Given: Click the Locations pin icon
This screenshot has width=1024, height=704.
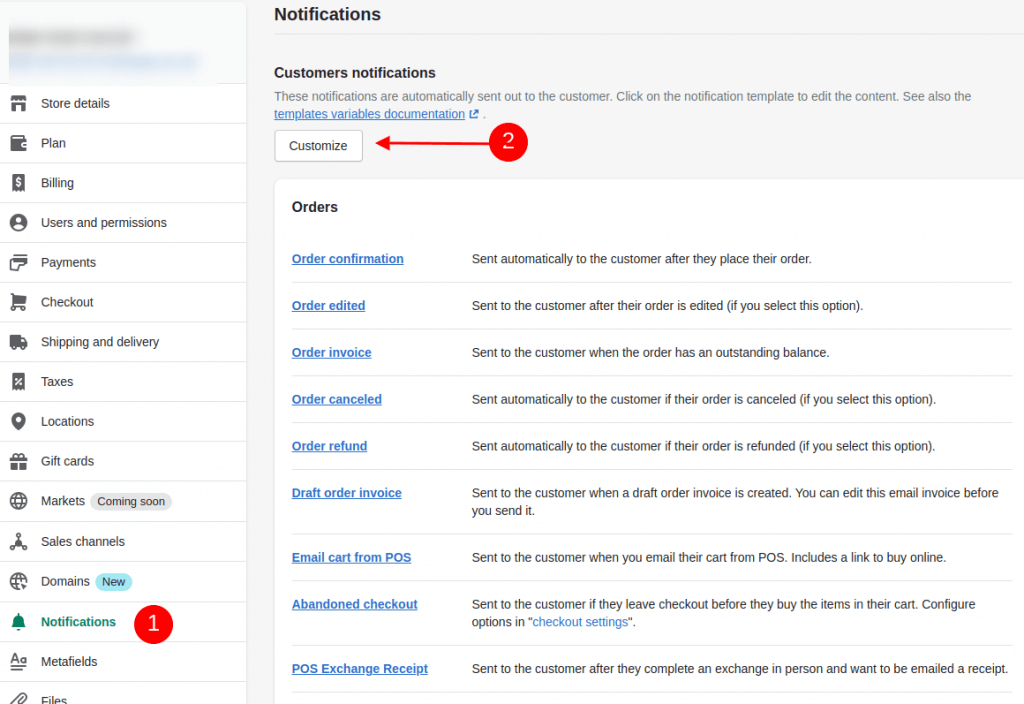Looking at the screenshot, I should (x=18, y=421).
